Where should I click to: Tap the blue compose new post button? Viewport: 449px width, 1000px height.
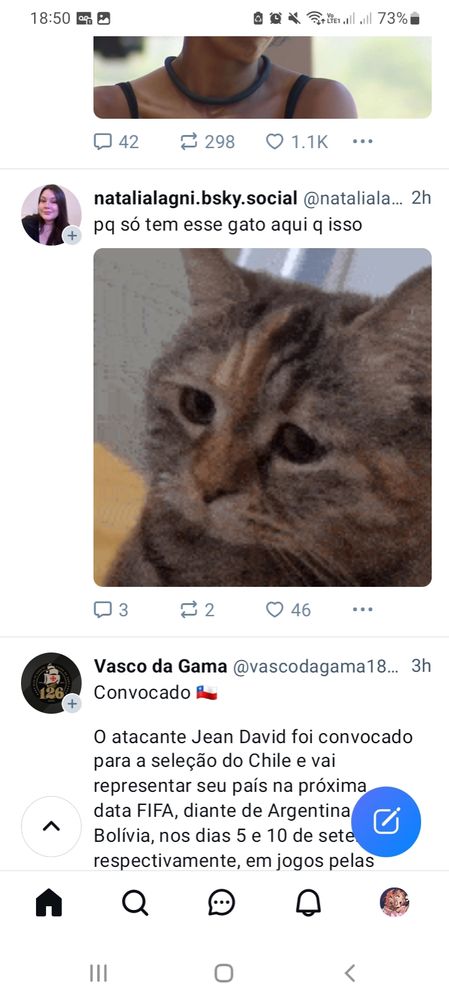point(386,821)
